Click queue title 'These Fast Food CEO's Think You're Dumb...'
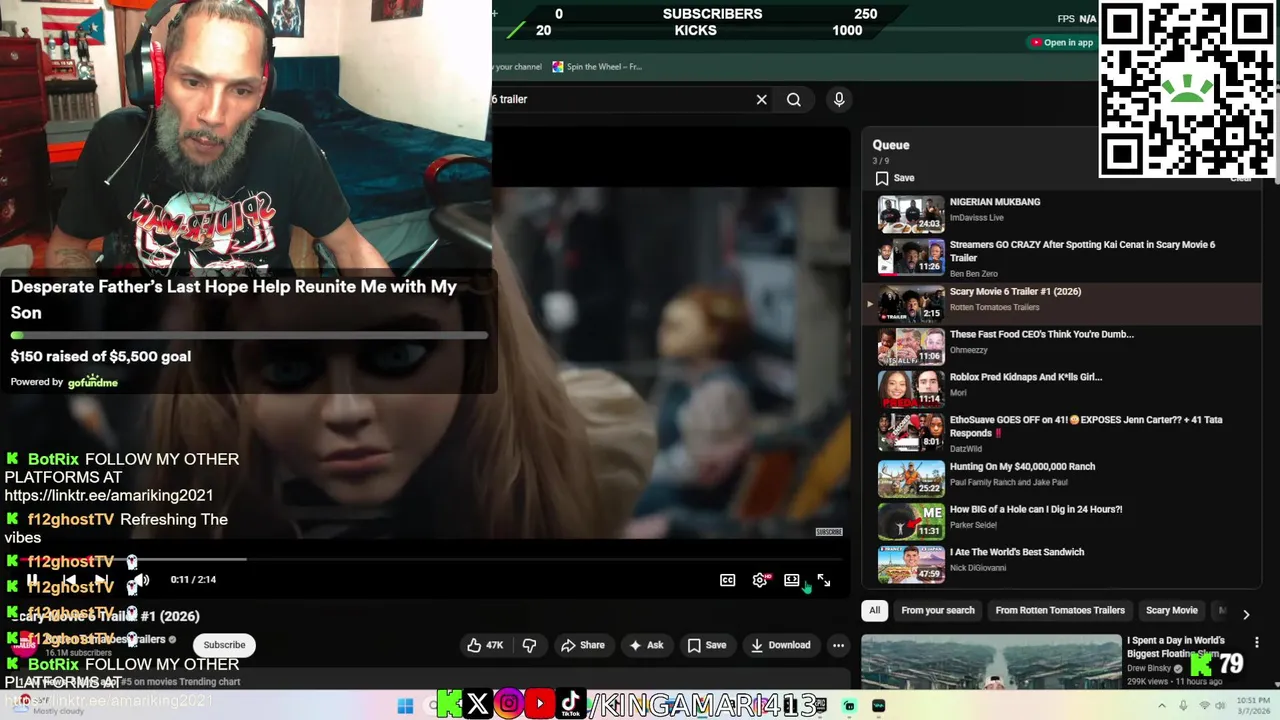Image resolution: width=1280 pixels, height=720 pixels. pos(1041,334)
